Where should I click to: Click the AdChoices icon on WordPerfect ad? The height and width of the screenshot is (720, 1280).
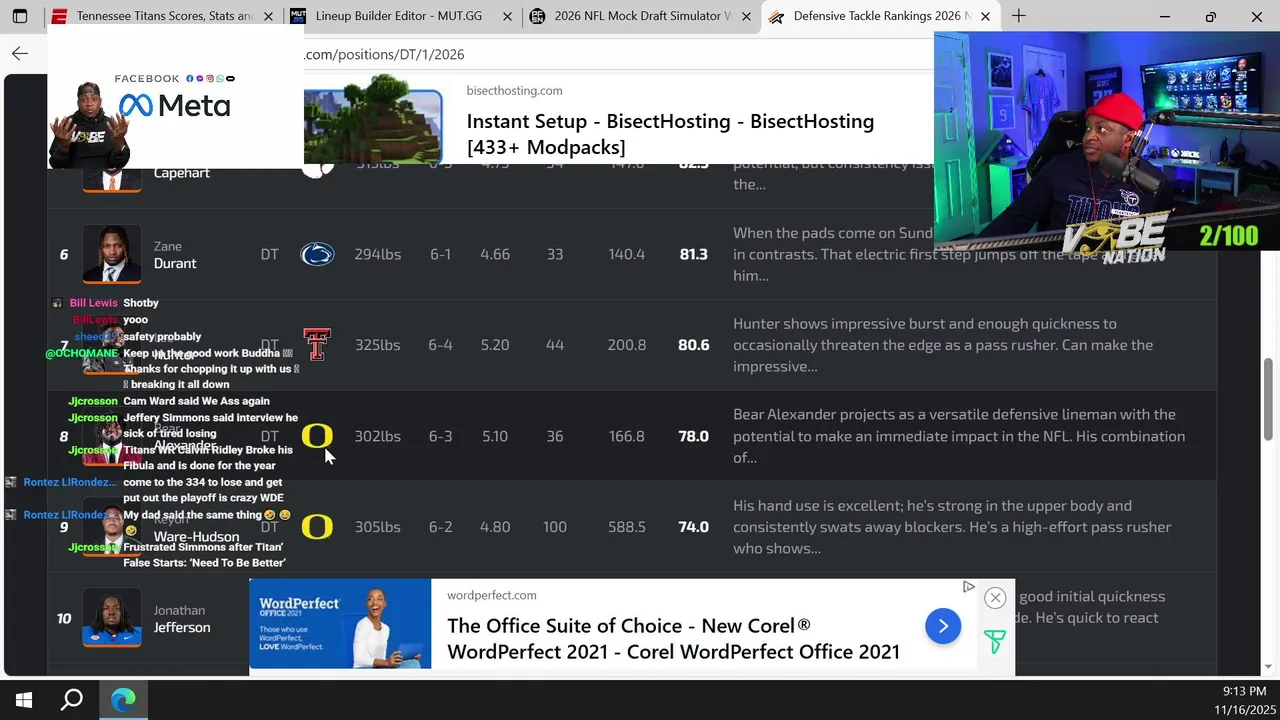click(x=968, y=587)
